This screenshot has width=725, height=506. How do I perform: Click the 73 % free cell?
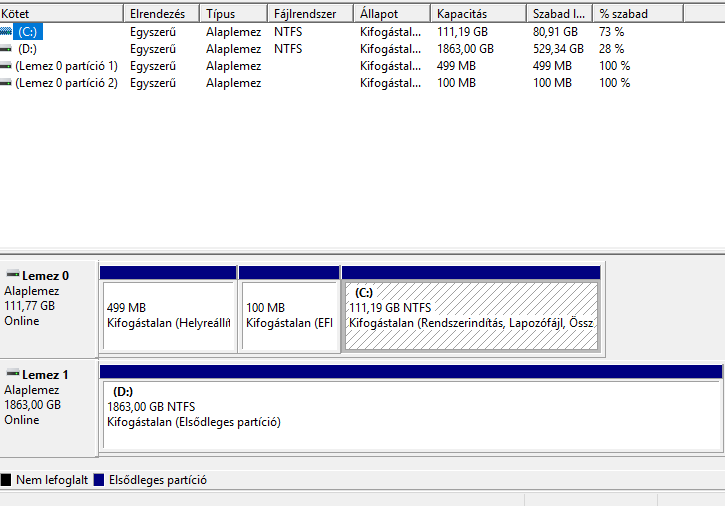pyautogui.click(x=611, y=31)
